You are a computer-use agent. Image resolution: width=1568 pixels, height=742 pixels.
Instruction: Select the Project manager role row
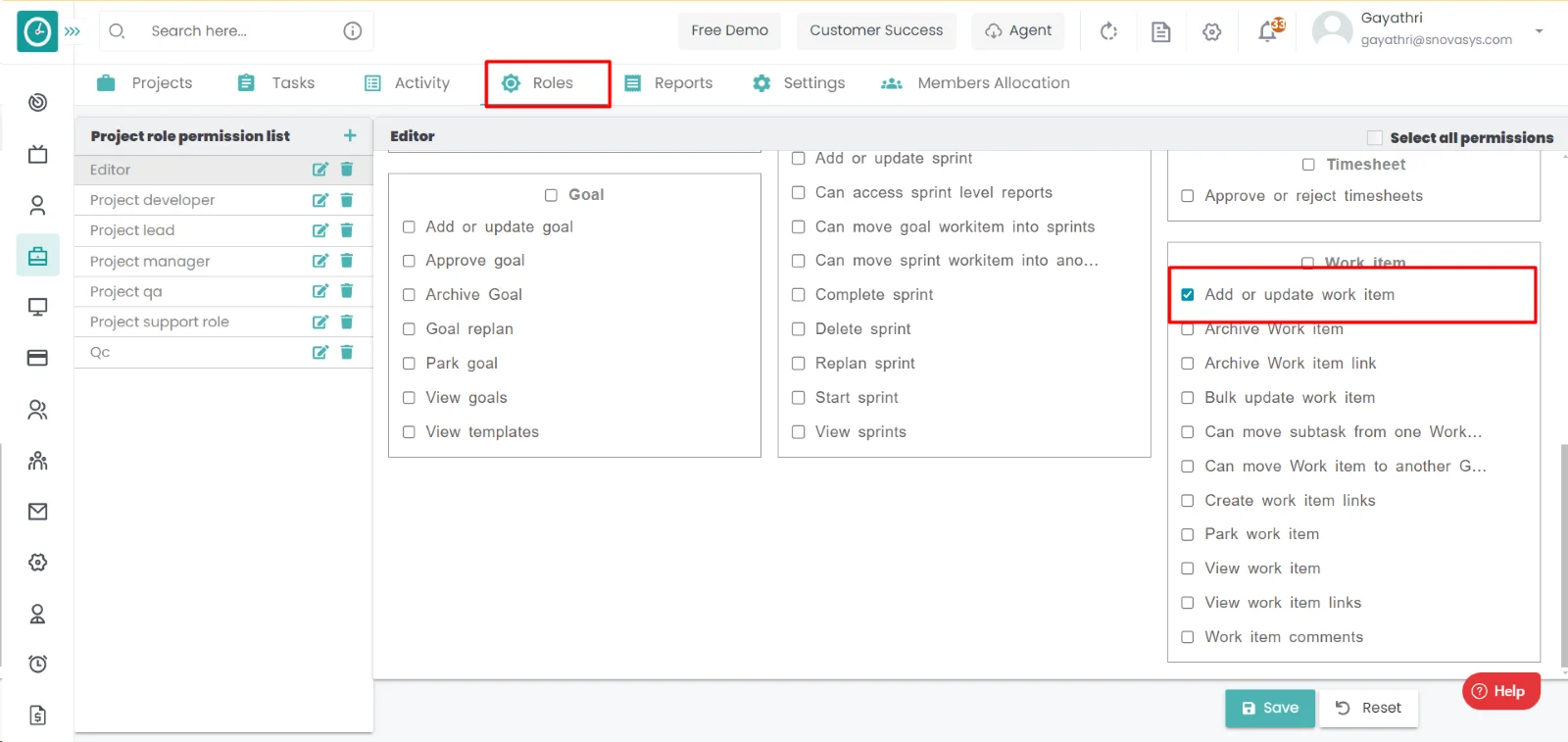pyautogui.click(x=223, y=261)
